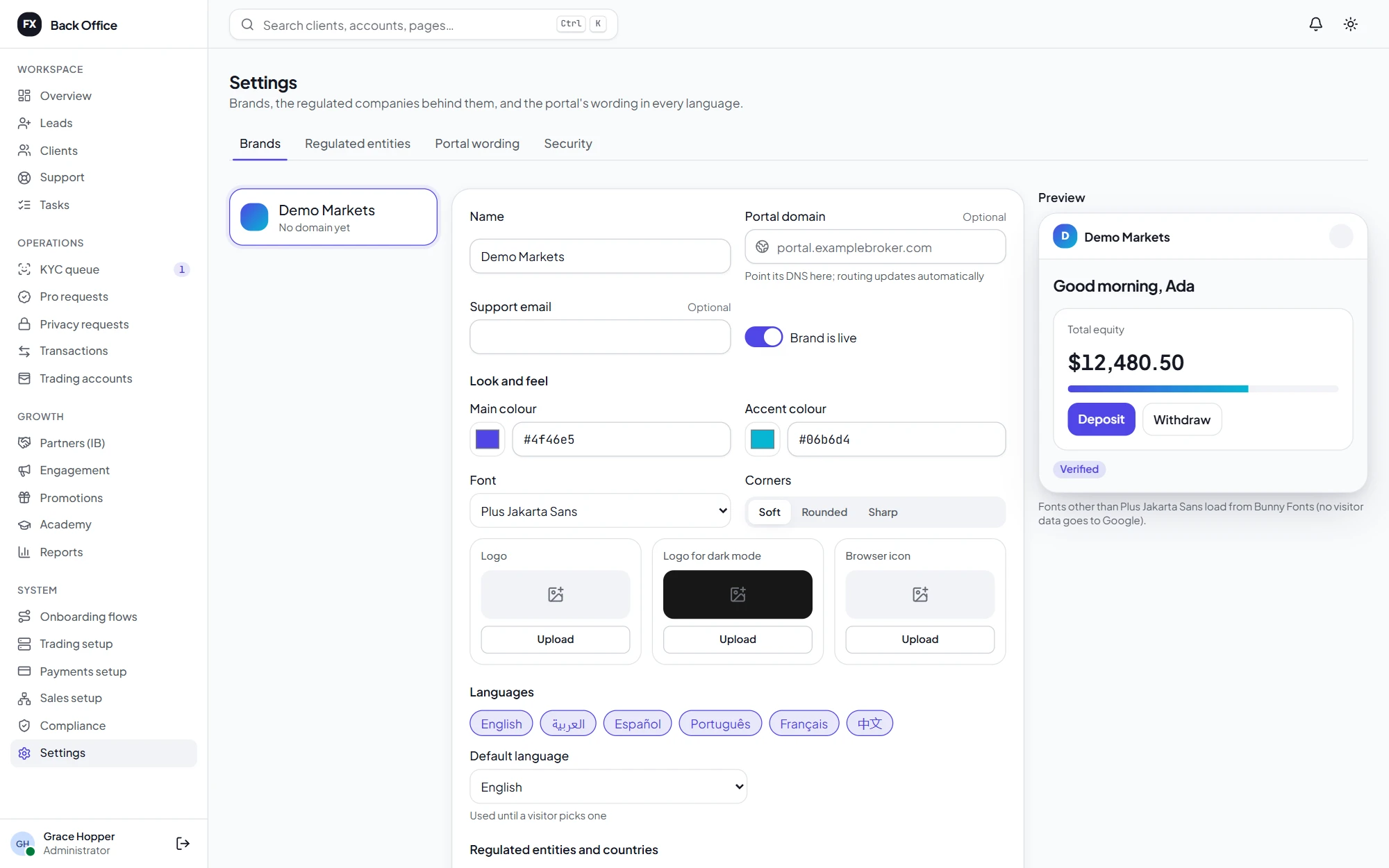
Task: Switch to Portal wording tab
Action: 477,144
